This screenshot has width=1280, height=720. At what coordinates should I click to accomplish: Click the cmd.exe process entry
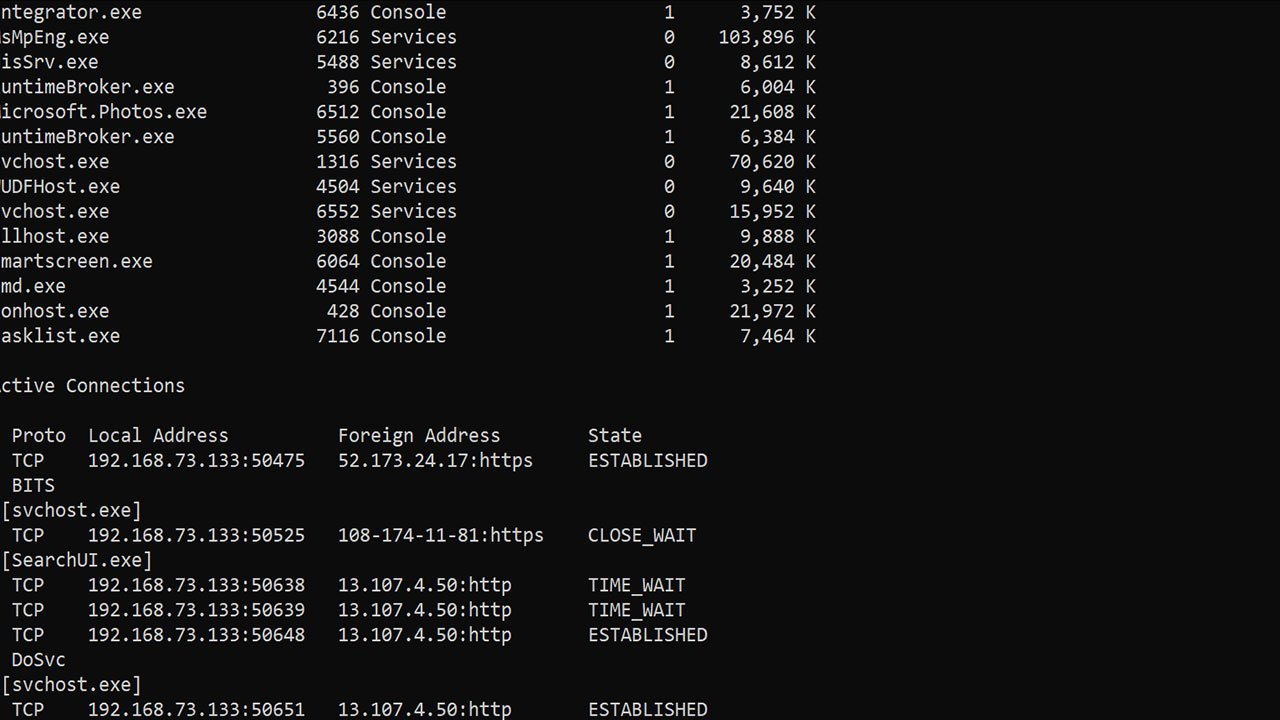tap(33, 287)
